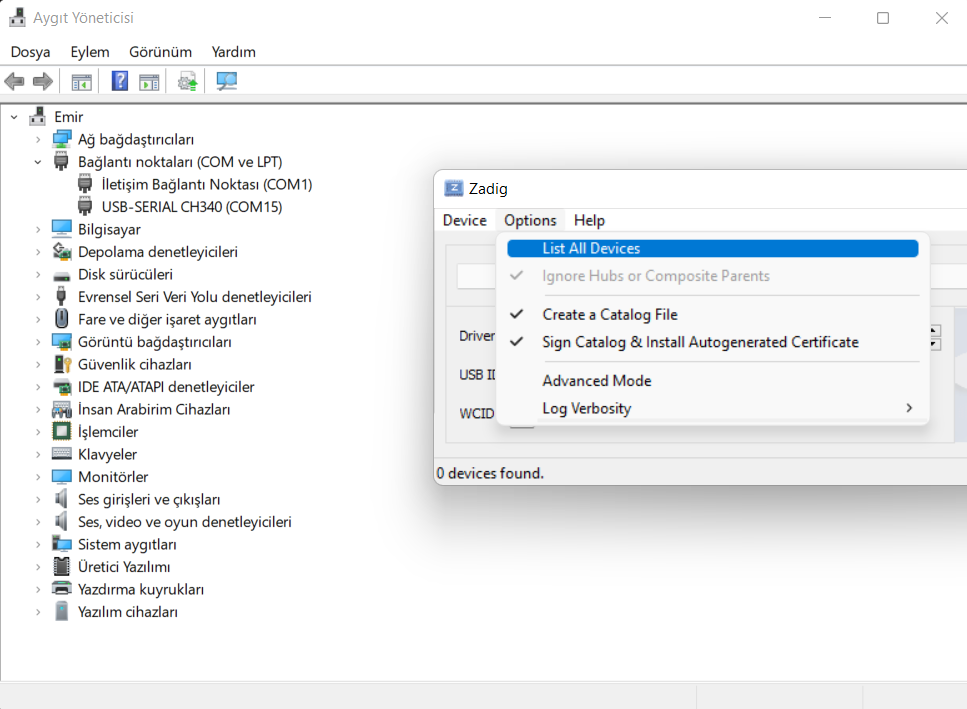Select İletişim Bağlantı Noktası (COM1) entry

207,185
